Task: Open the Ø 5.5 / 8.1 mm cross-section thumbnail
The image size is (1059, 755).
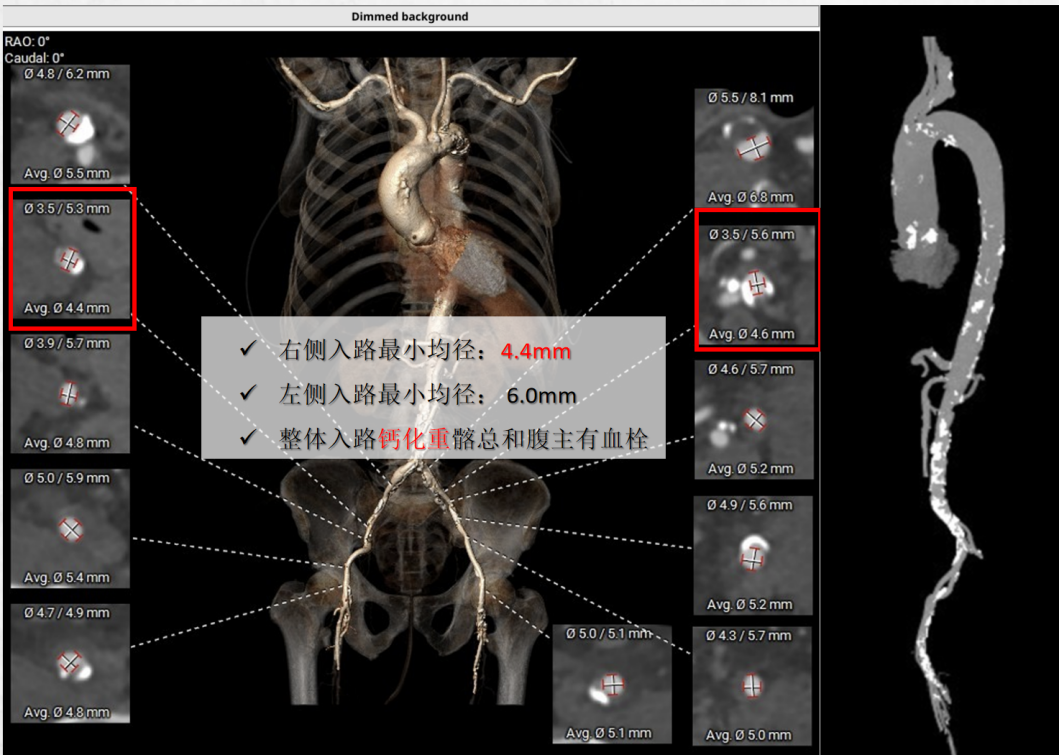Action: pyautogui.click(x=754, y=148)
